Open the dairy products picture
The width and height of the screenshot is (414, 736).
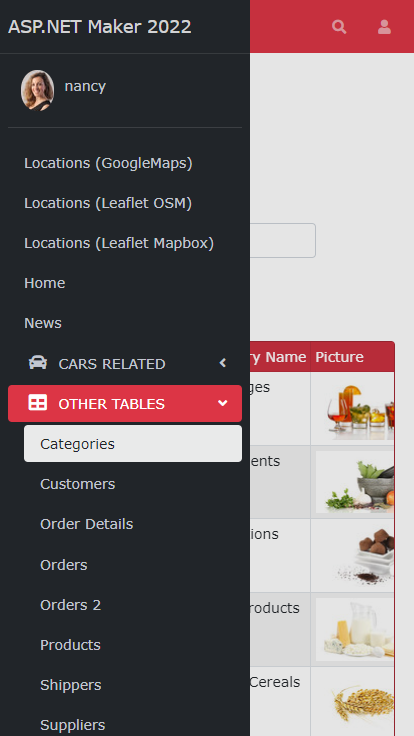click(355, 629)
